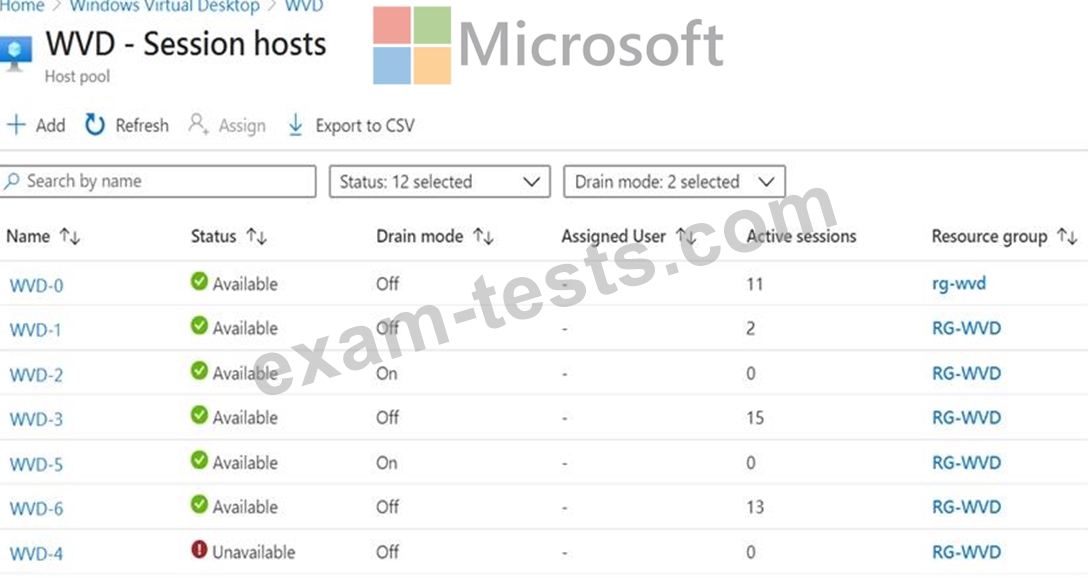Click the green Available icon for WVD-0
The image size is (1088, 578).
pos(199,283)
